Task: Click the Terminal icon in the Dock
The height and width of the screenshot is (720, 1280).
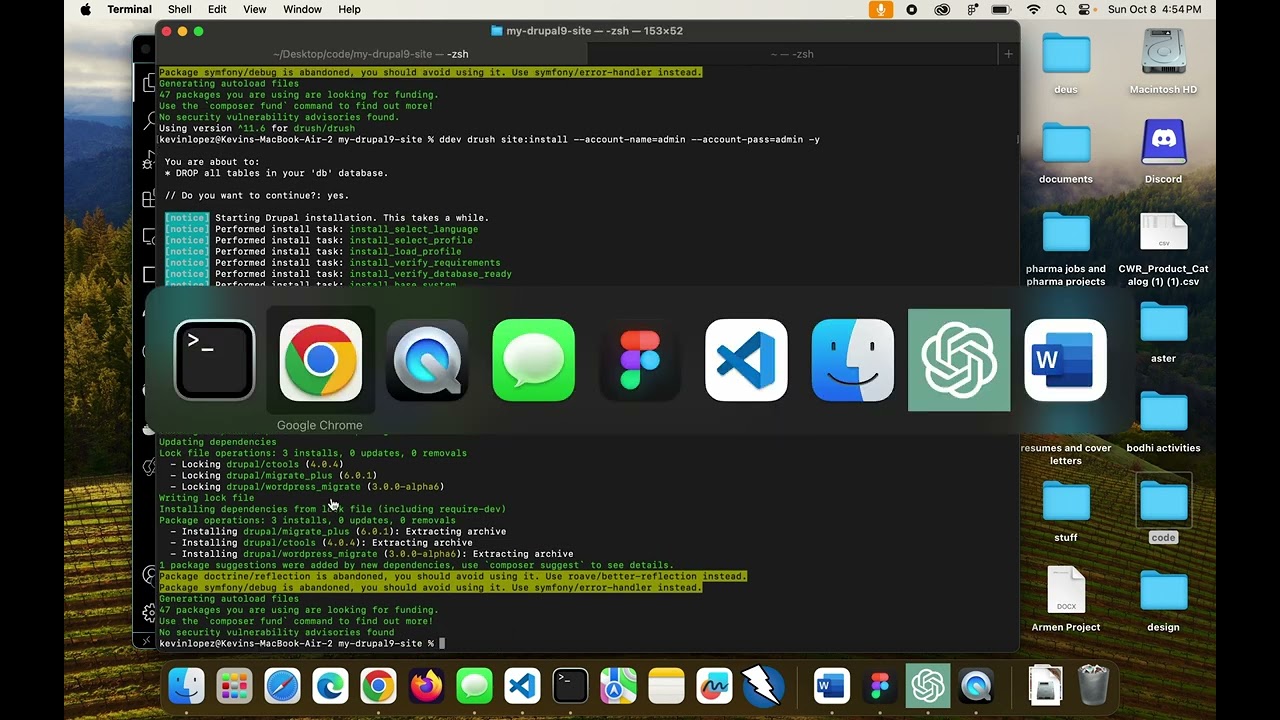Action: tap(570, 686)
